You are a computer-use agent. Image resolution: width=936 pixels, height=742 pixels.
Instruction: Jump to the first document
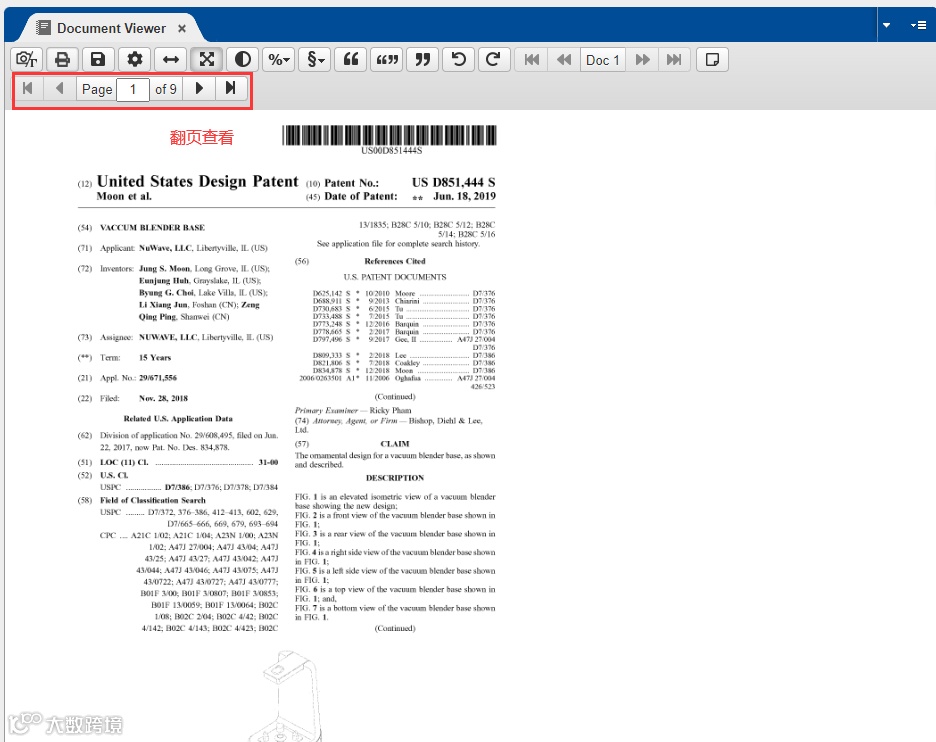(x=532, y=60)
